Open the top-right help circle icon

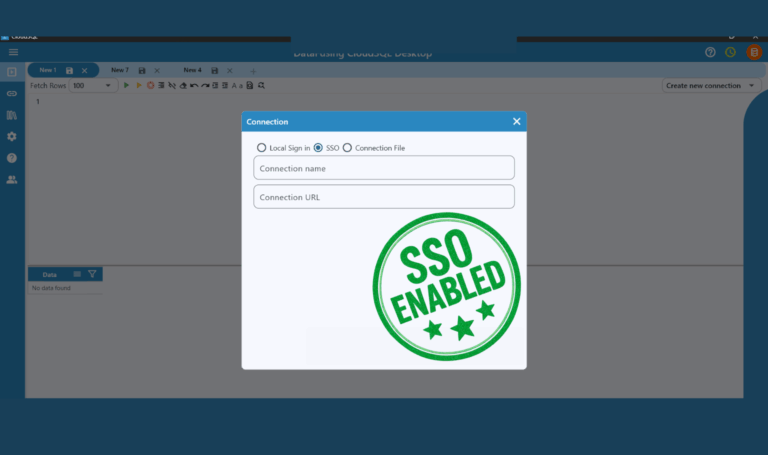tap(710, 52)
